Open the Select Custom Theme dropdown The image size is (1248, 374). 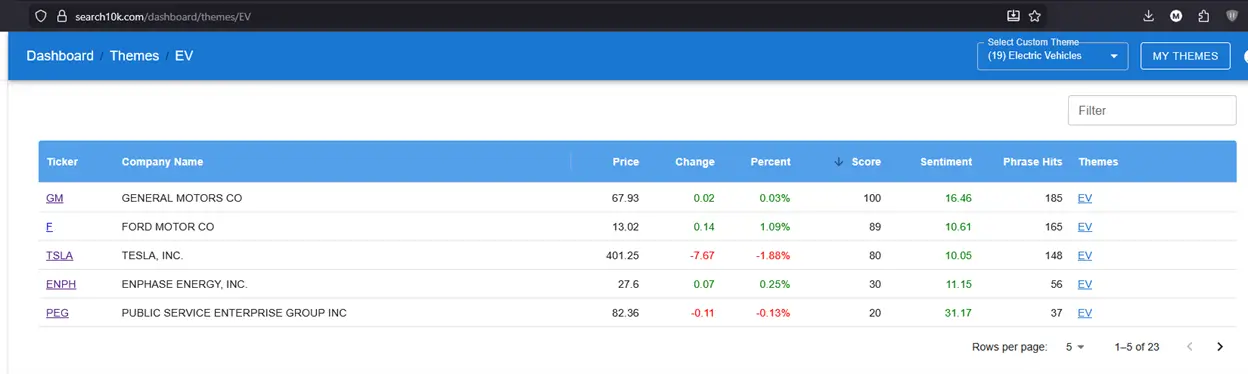(x=1052, y=56)
